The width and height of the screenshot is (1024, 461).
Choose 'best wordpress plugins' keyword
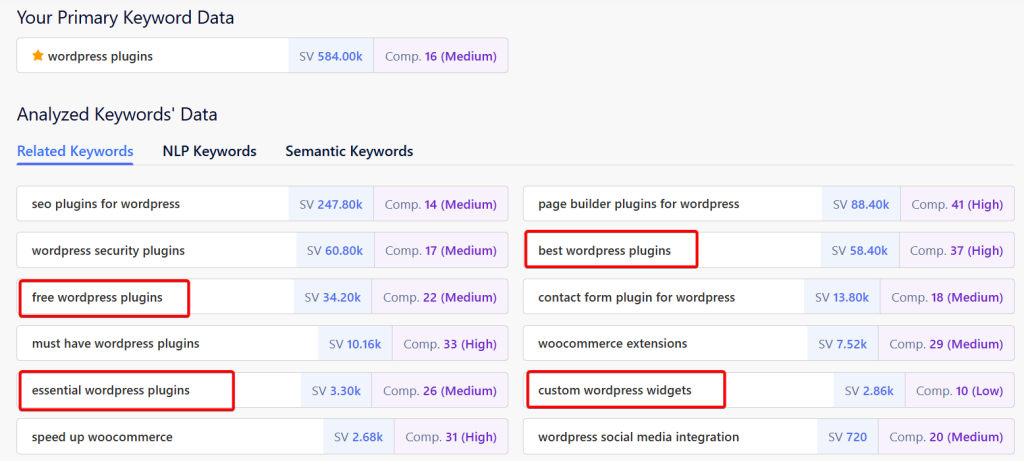tap(604, 250)
